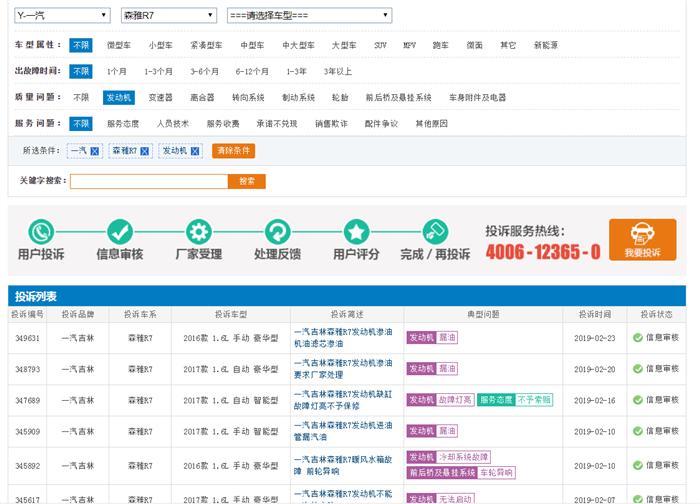Click complaint number 349631
This screenshot has width=700, height=504.
click(x=28, y=338)
